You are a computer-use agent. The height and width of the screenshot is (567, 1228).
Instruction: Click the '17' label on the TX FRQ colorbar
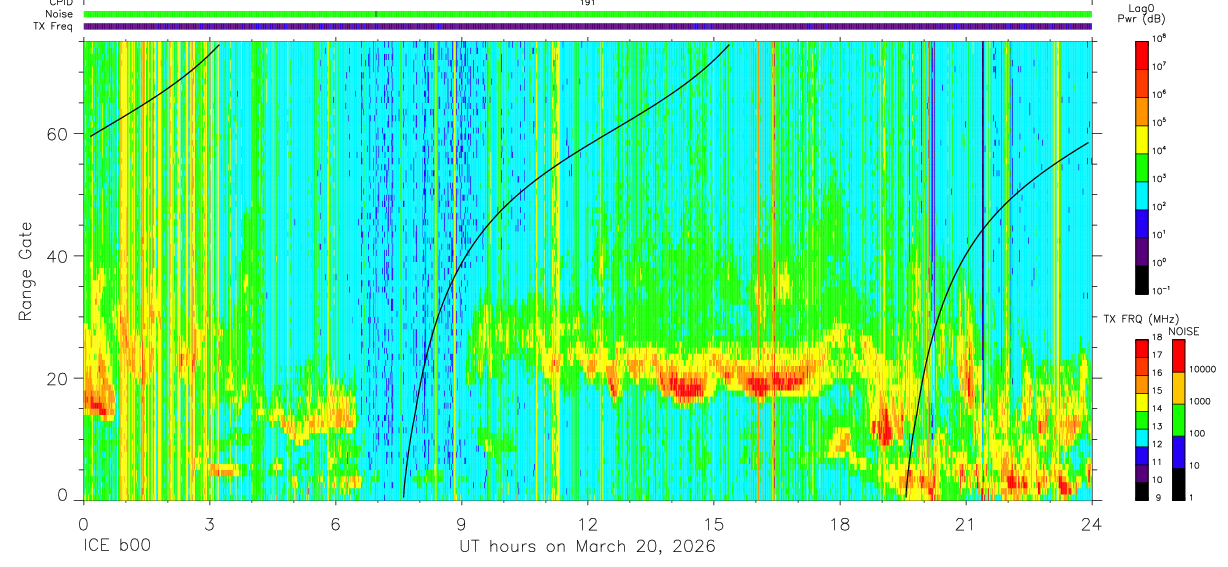[1158, 356]
